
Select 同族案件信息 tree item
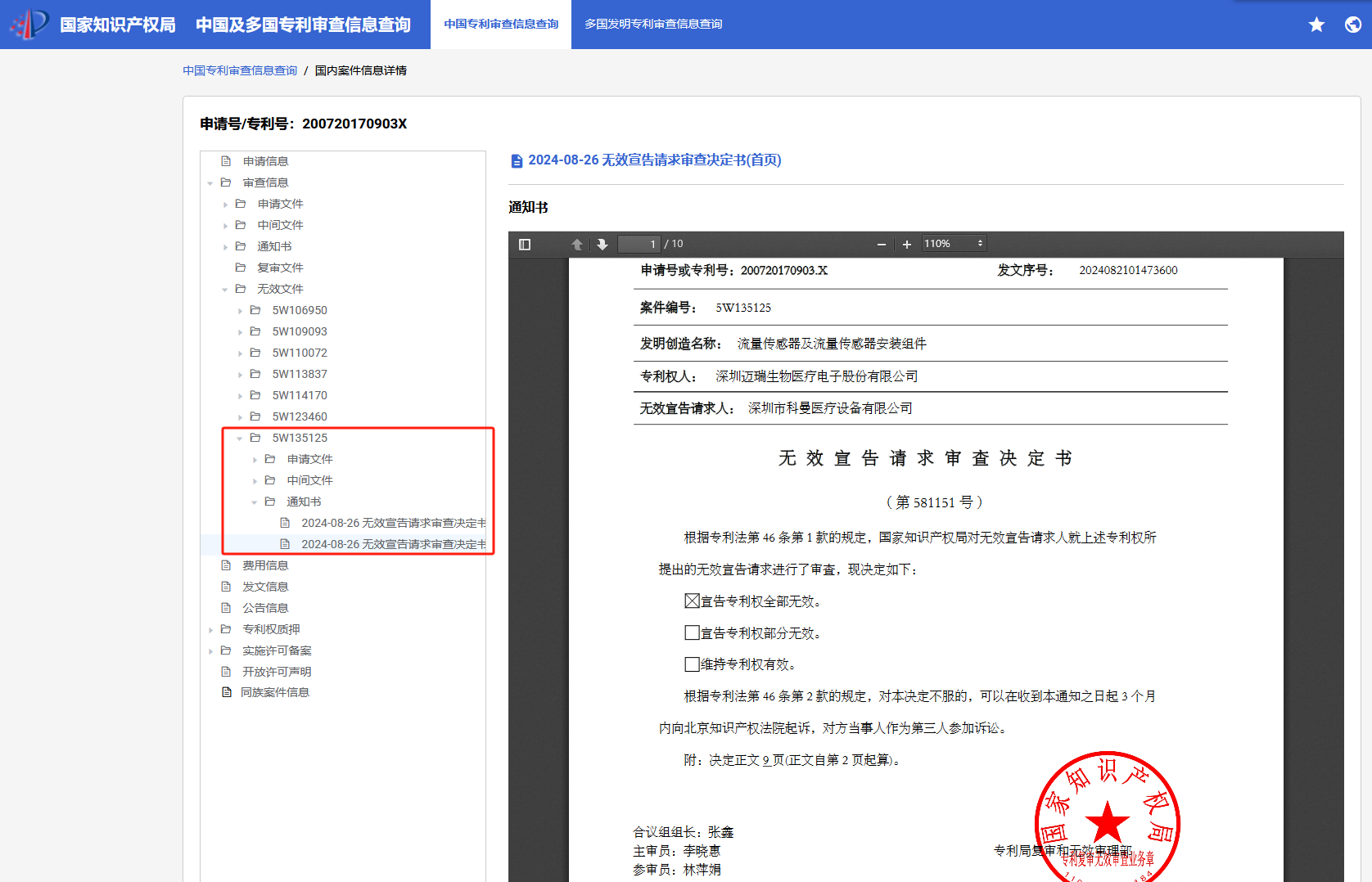275,692
